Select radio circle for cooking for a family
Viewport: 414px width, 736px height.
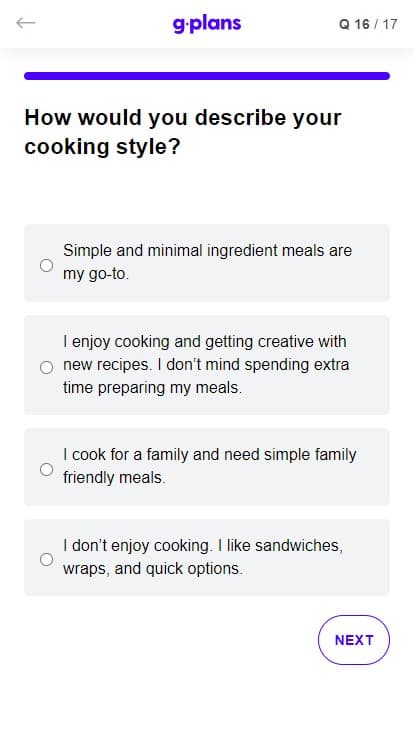tap(46, 469)
